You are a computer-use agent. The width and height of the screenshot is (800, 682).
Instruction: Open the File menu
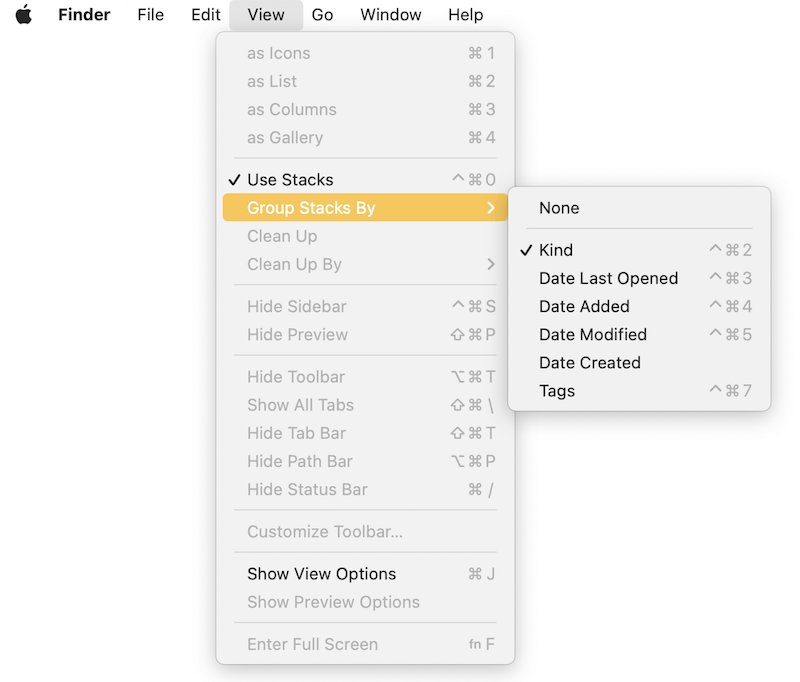pos(151,15)
